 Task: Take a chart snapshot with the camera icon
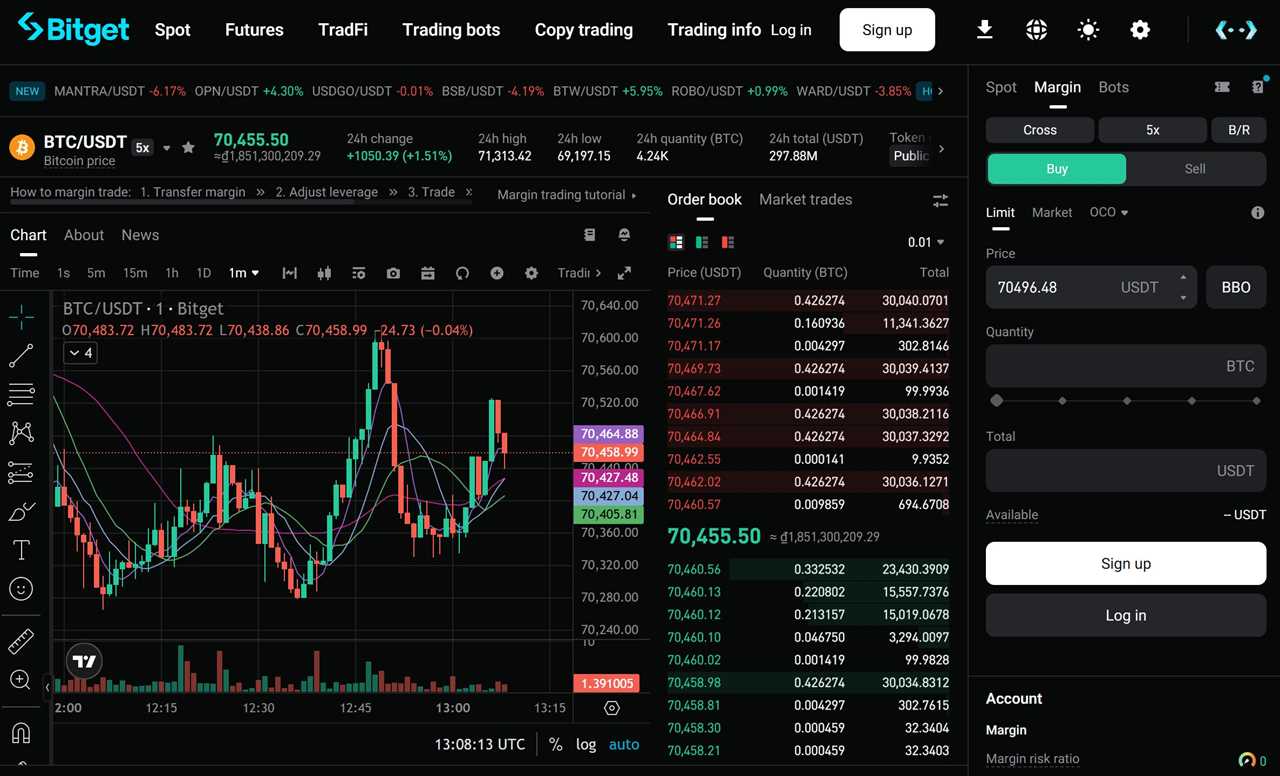pyautogui.click(x=393, y=272)
